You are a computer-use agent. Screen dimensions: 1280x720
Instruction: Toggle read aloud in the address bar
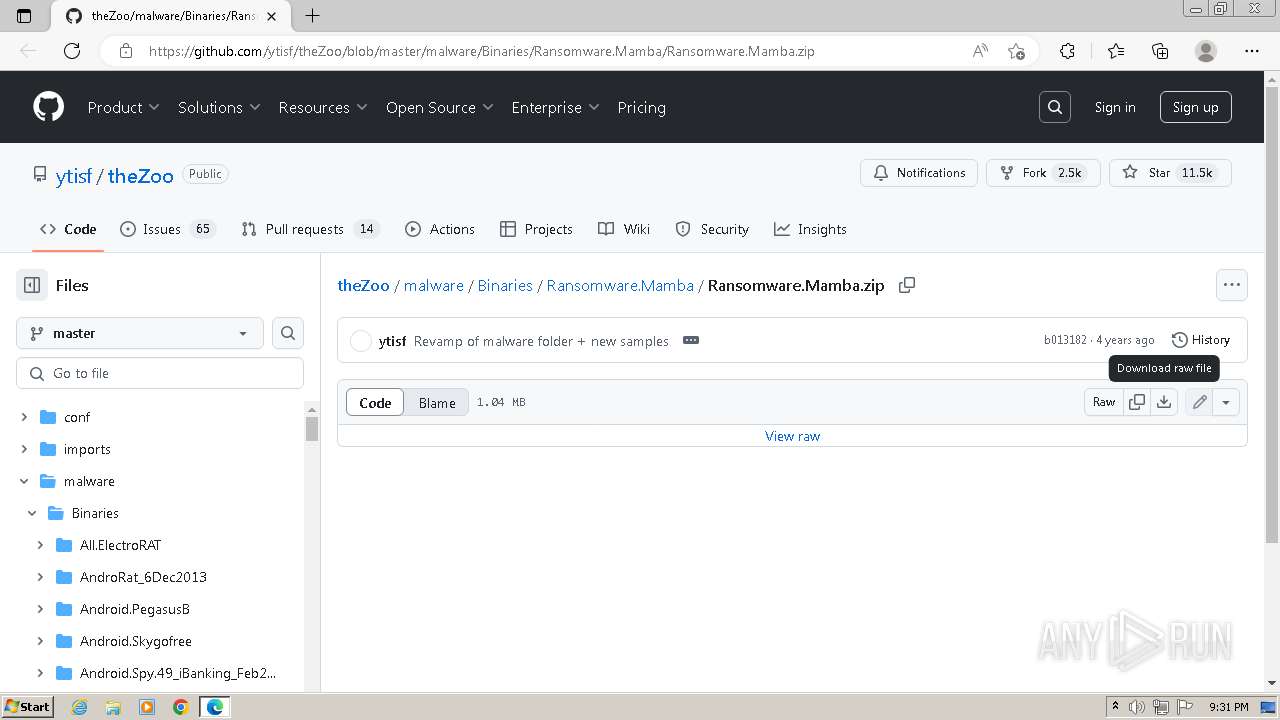[x=980, y=51]
